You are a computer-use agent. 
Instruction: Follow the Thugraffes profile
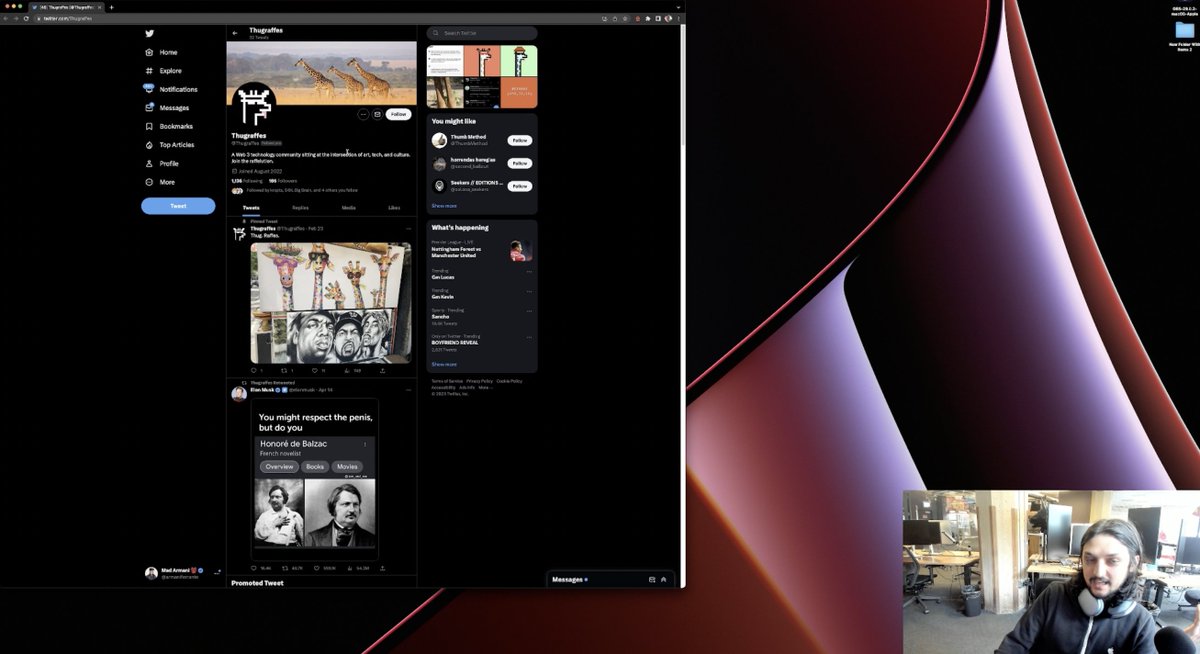tap(398, 114)
